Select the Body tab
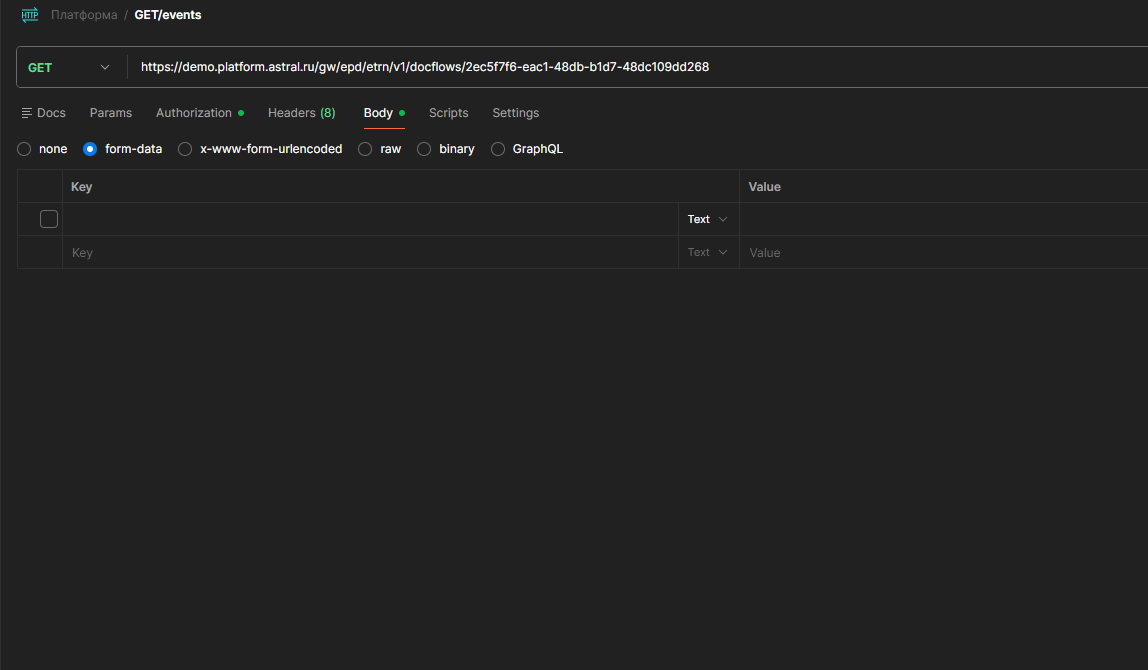The width and height of the screenshot is (1148, 670). [x=384, y=113]
